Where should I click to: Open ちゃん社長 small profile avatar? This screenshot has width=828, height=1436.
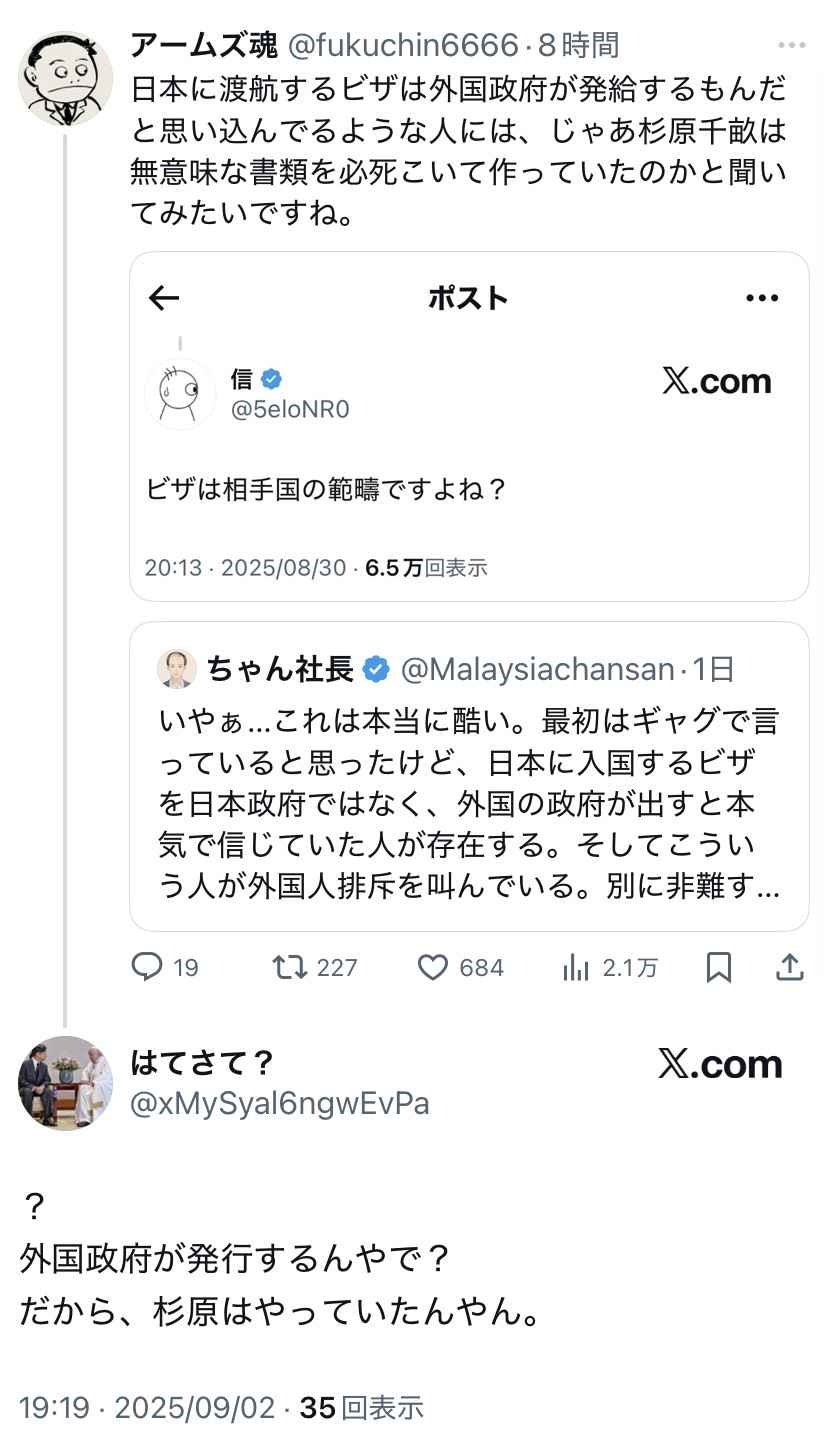[177, 669]
